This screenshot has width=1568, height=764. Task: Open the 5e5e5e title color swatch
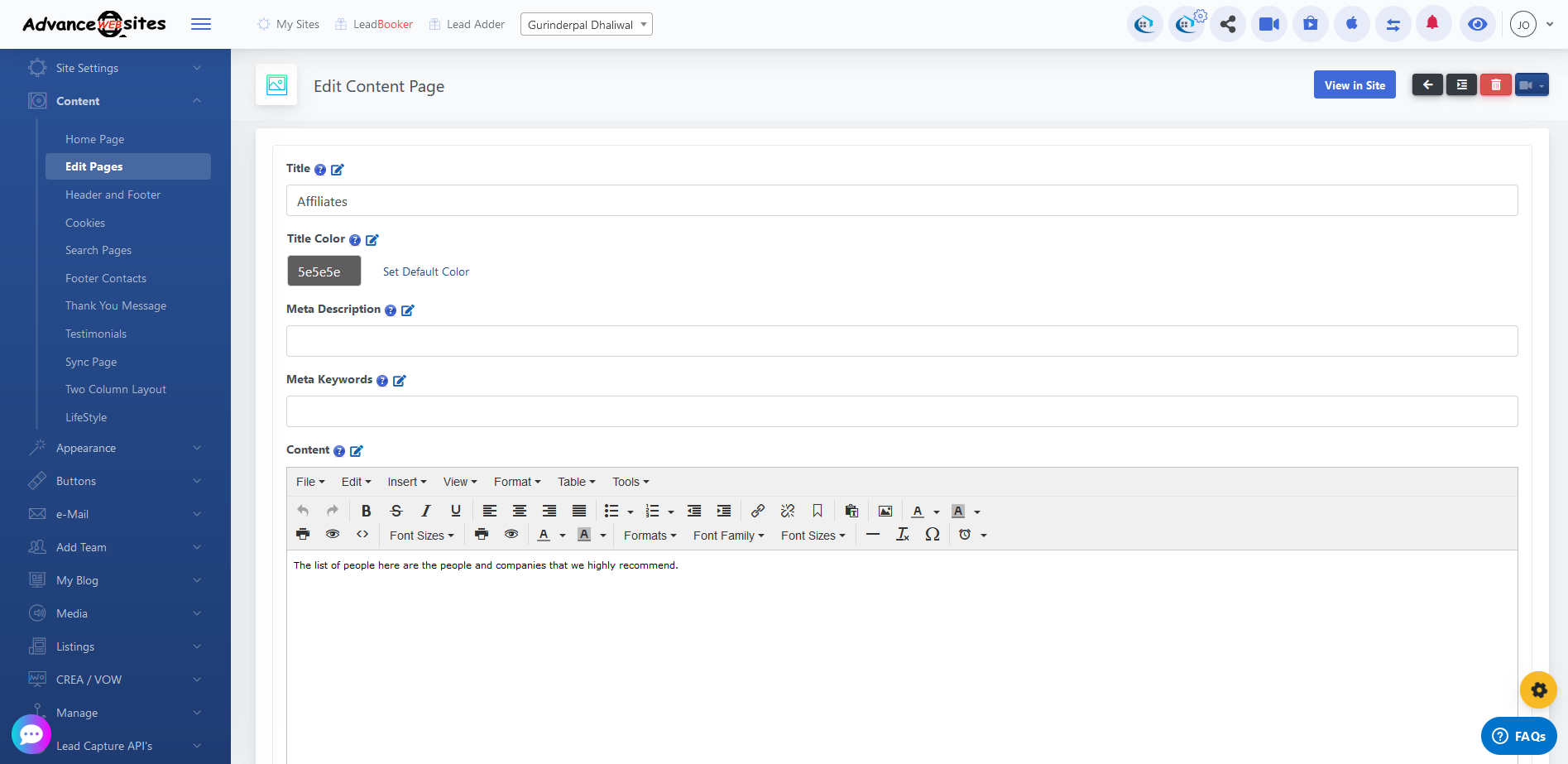[324, 271]
